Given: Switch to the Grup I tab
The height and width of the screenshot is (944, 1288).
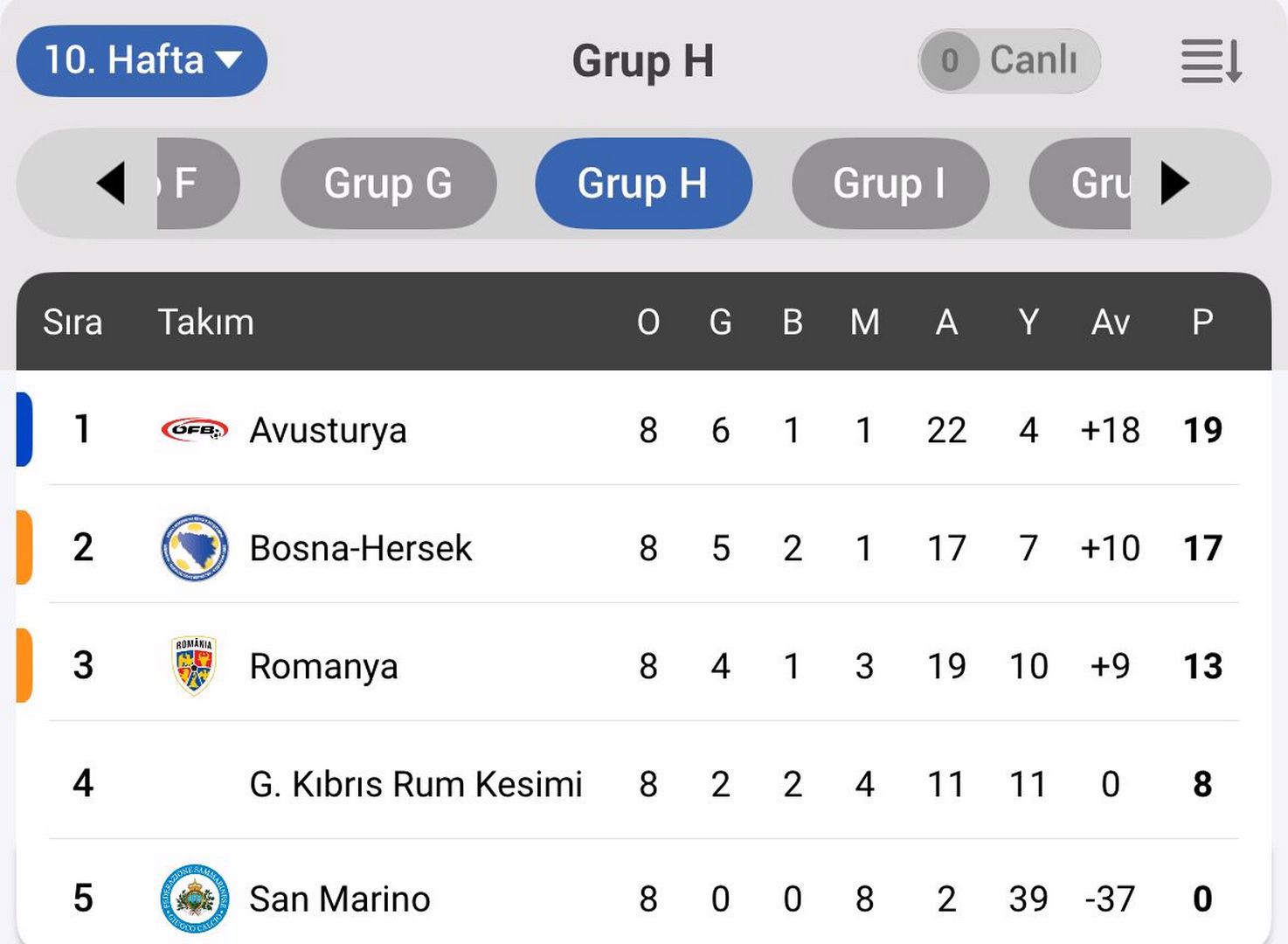Looking at the screenshot, I should 890,184.
